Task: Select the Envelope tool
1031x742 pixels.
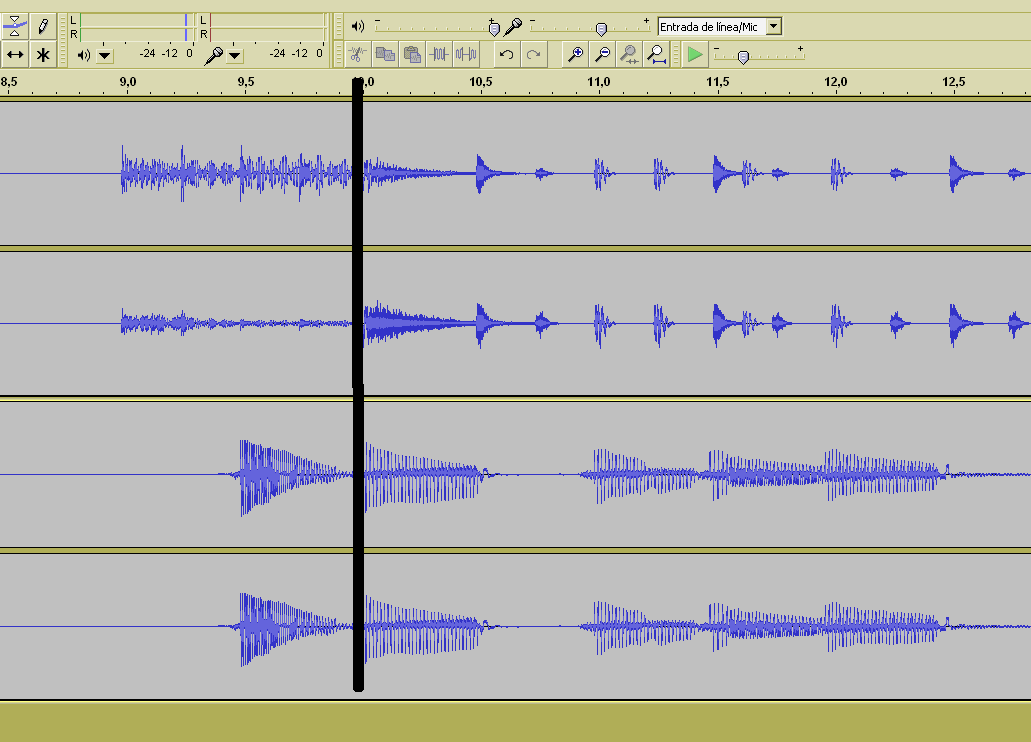Action: [x=14, y=26]
